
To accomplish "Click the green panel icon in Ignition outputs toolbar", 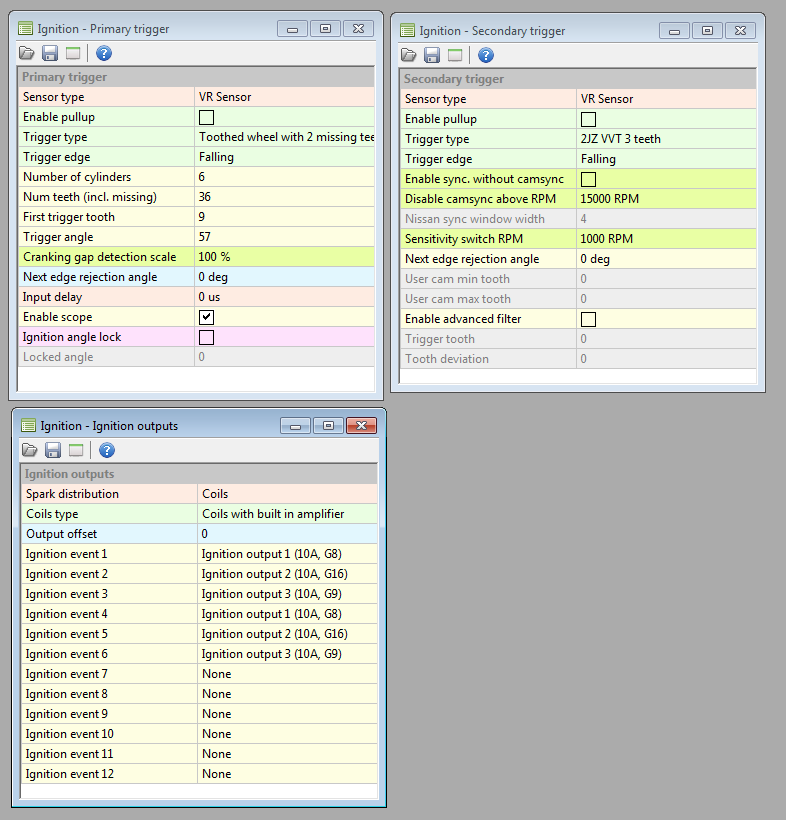I will click(76, 450).
